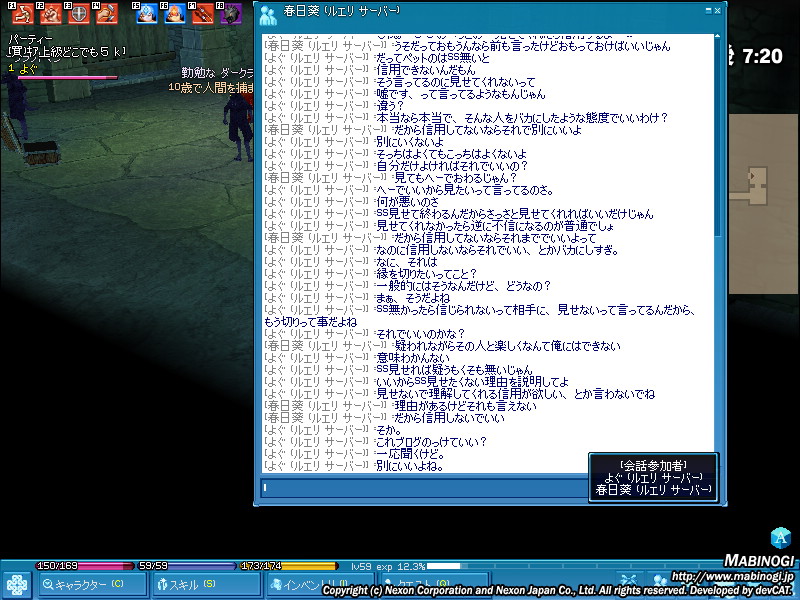Click the chat line 別にいいよね。
Image resolution: width=800 pixels, height=600 pixels.
coord(409,466)
